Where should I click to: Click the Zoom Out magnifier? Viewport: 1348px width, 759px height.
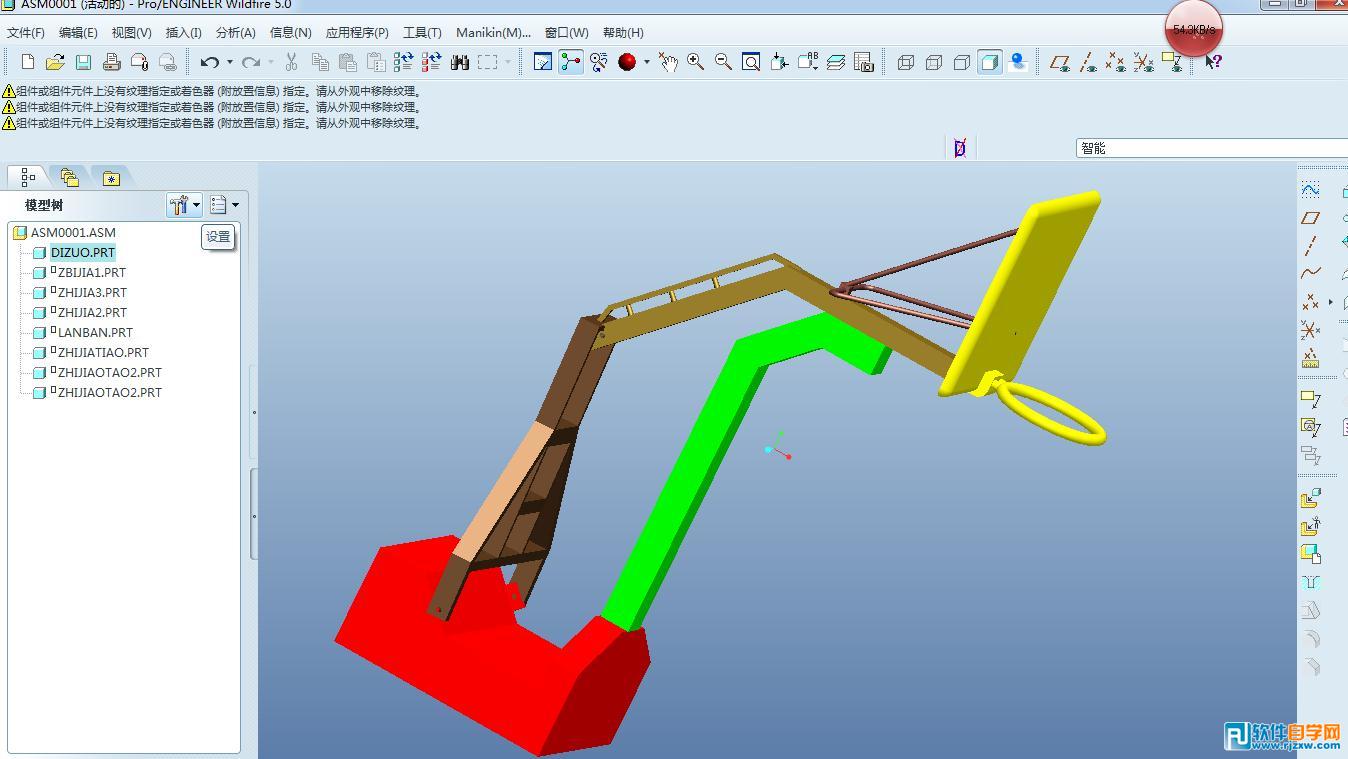pyautogui.click(x=723, y=62)
